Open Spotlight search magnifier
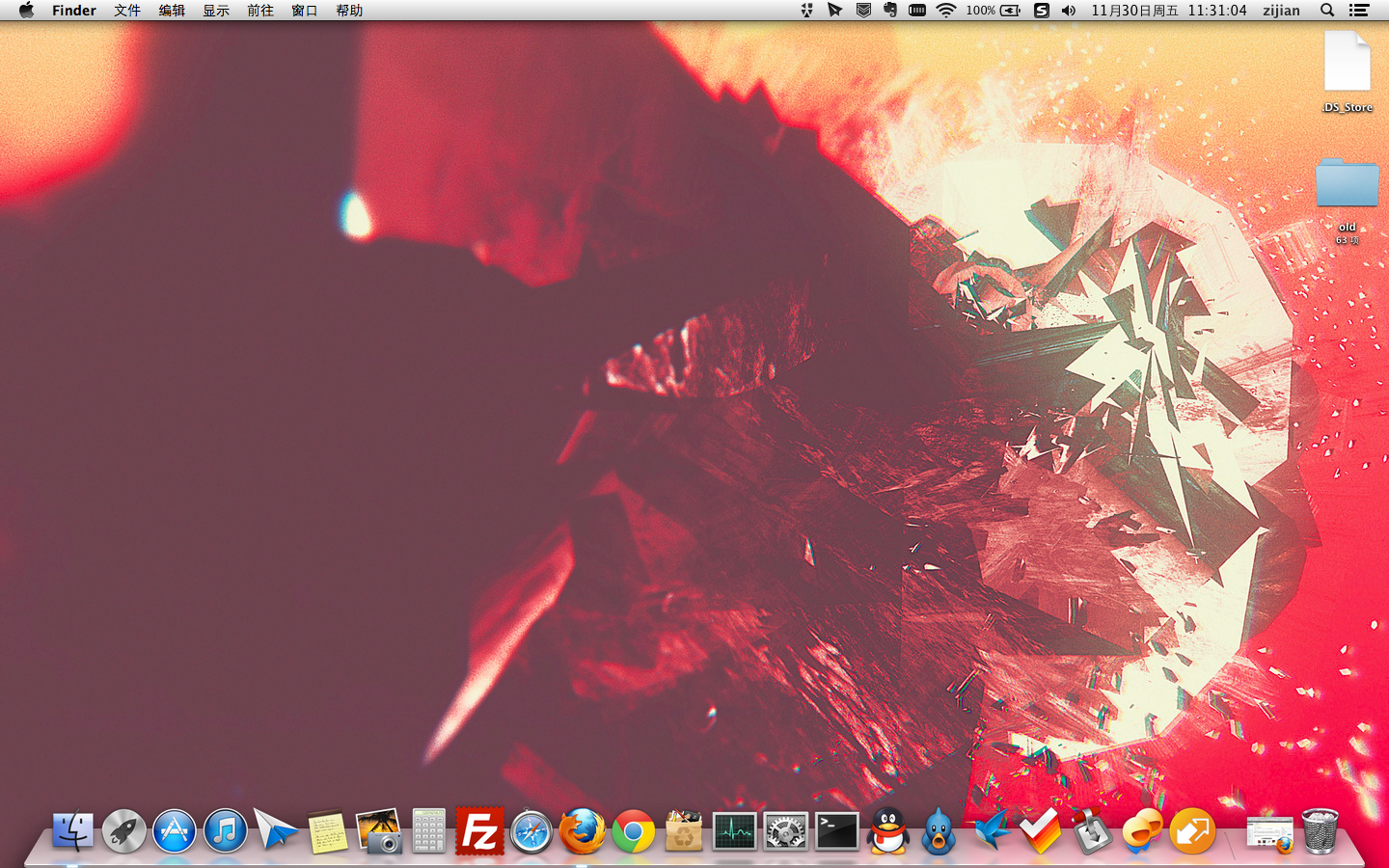Viewport: 1389px width, 868px height. 1327,11
